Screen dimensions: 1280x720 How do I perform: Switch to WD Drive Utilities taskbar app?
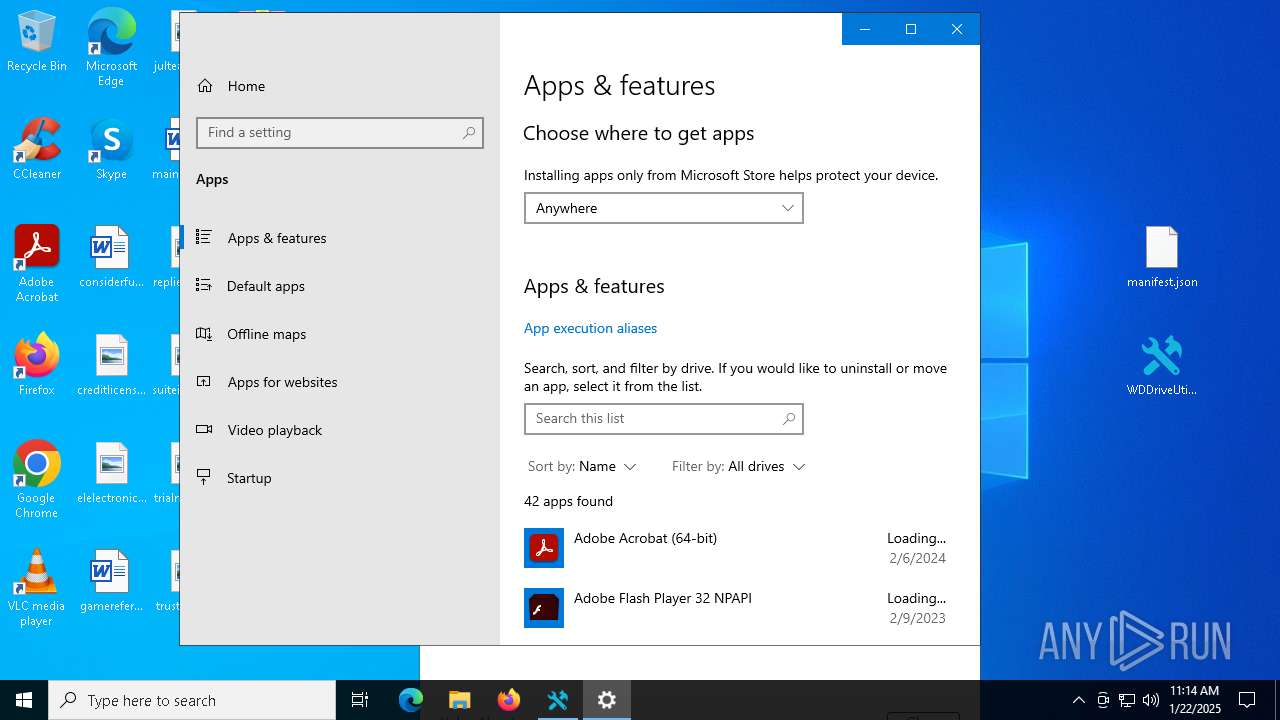(558, 700)
